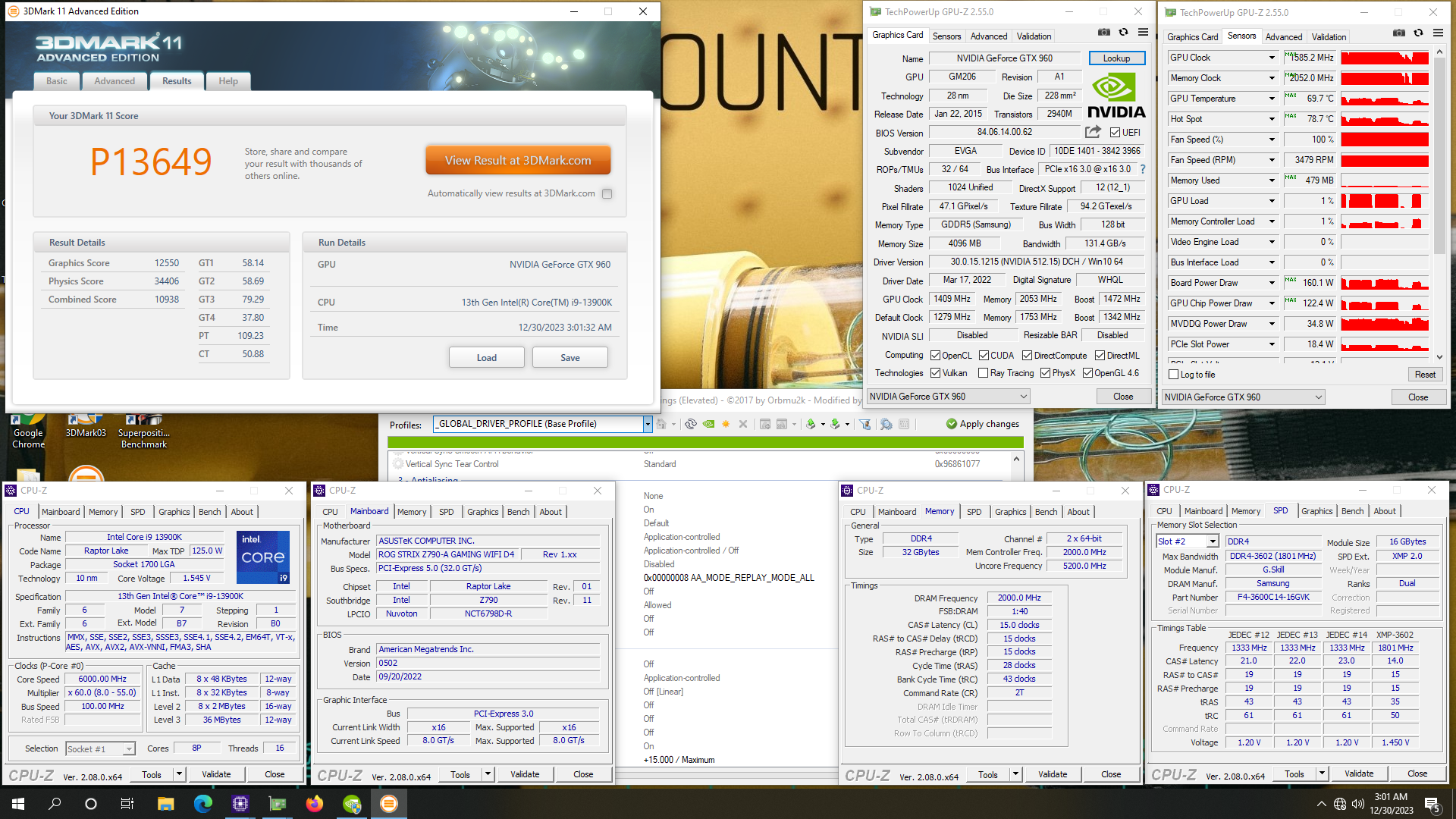The height and width of the screenshot is (819, 1456).
Task: Toggle OpenCL checkbox in GPU-Z
Action: [936, 356]
